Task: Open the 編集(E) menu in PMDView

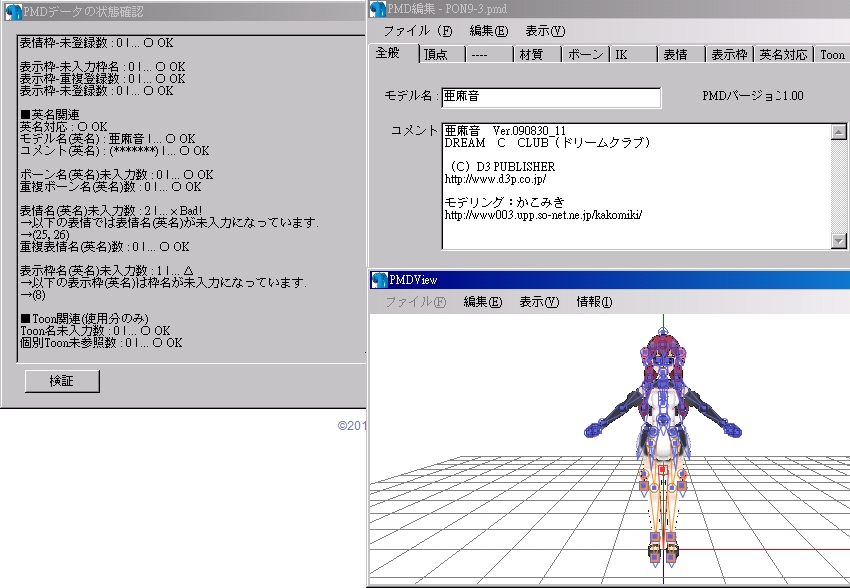Action: point(482,302)
